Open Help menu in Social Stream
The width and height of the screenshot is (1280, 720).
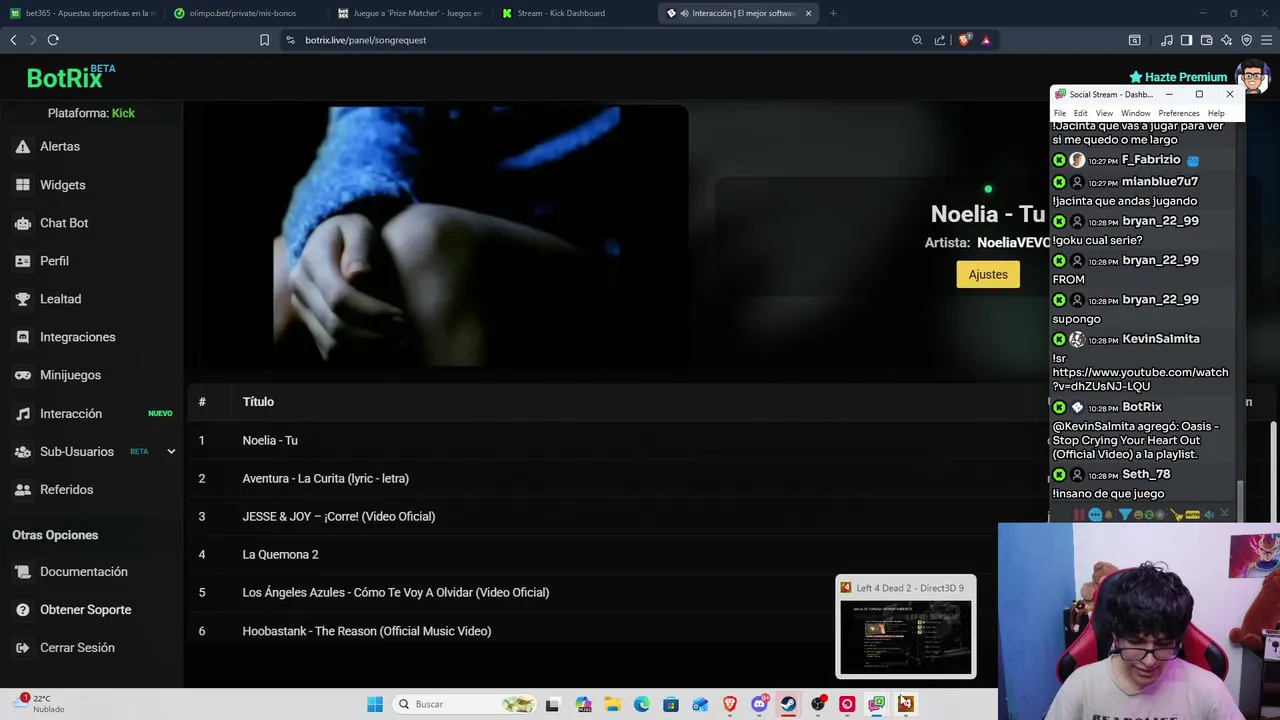point(1216,113)
